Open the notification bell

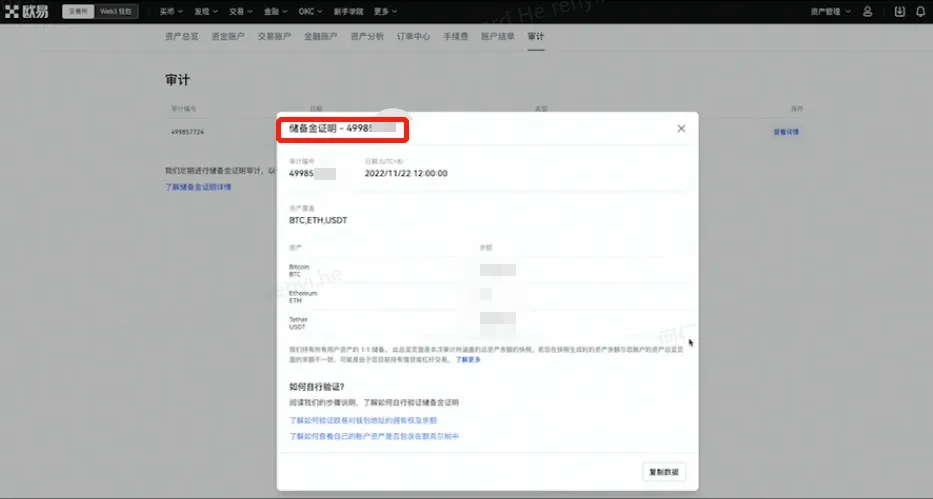[x=921, y=11]
